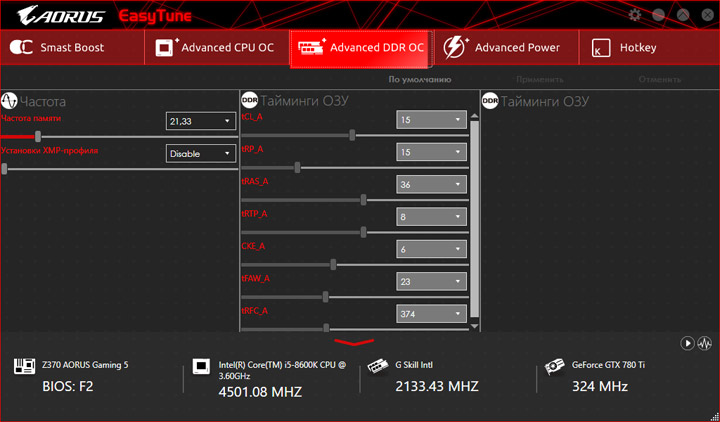The width and height of the screenshot is (720, 422).
Task: Open the settings gear icon
Action: point(635,15)
